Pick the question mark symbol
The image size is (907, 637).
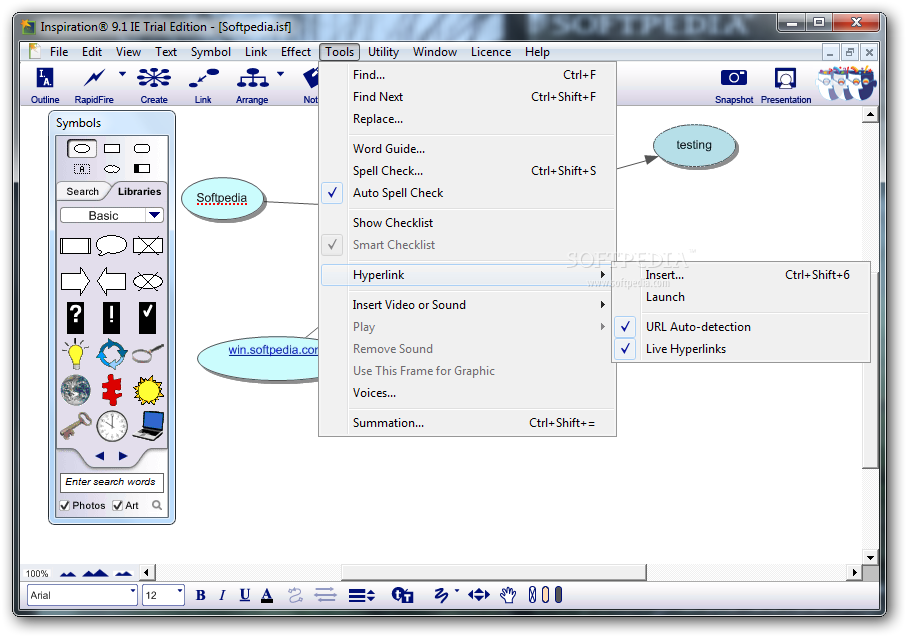click(75, 318)
